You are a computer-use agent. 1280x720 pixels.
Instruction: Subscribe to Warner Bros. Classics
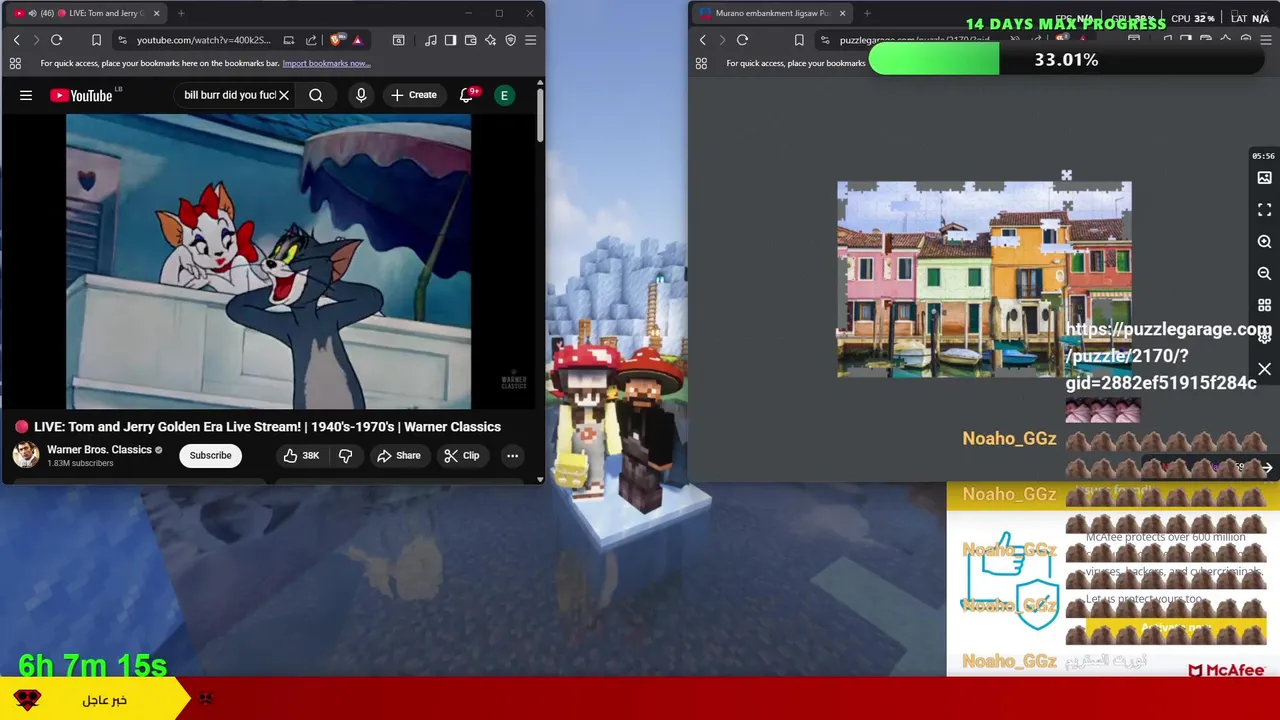211,455
